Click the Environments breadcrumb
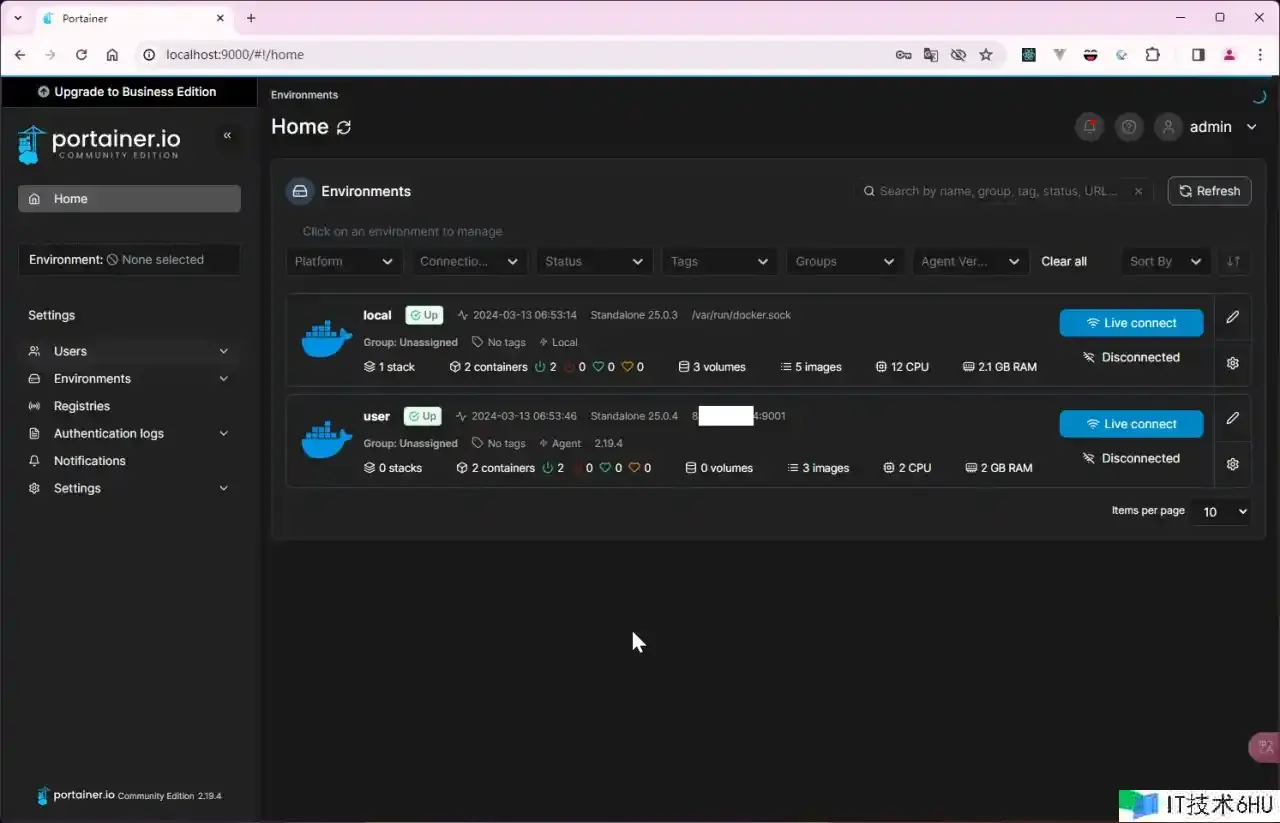Image resolution: width=1280 pixels, height=823 pixels. pyautogui.click(x=304, y=95)
